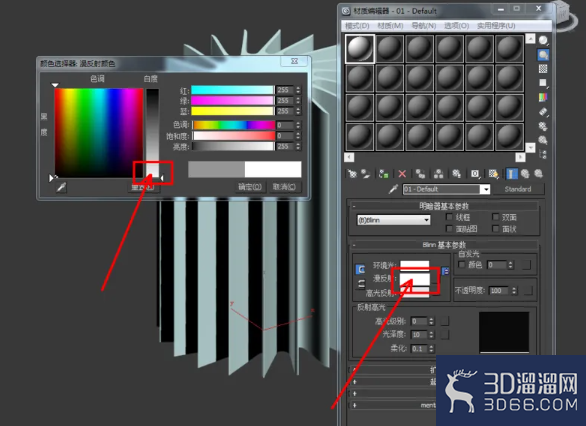
Task: Click the Make Preview icon
Action: tap(543, 112)
